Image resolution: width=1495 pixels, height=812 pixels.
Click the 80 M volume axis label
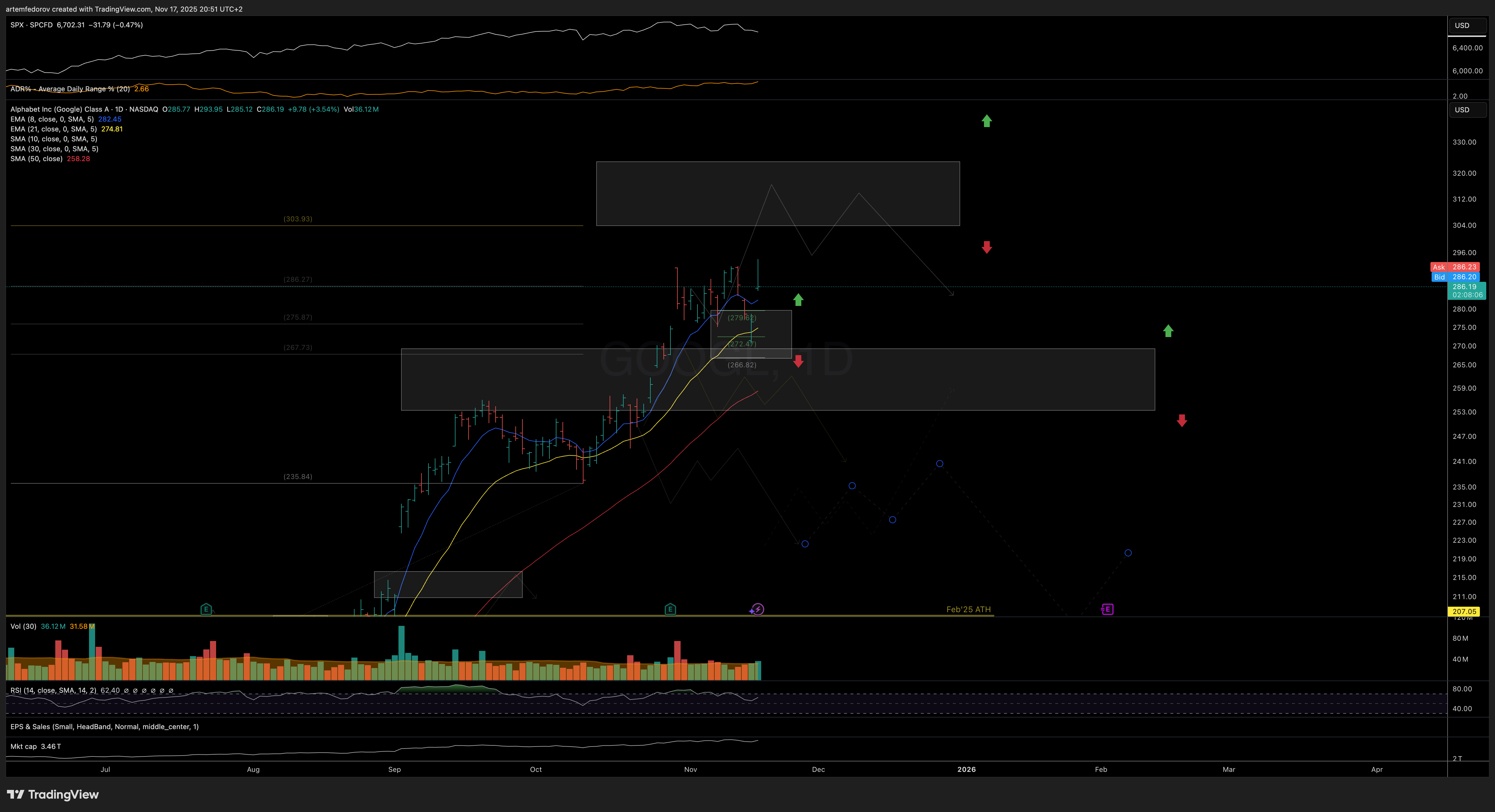(1460, 638)
